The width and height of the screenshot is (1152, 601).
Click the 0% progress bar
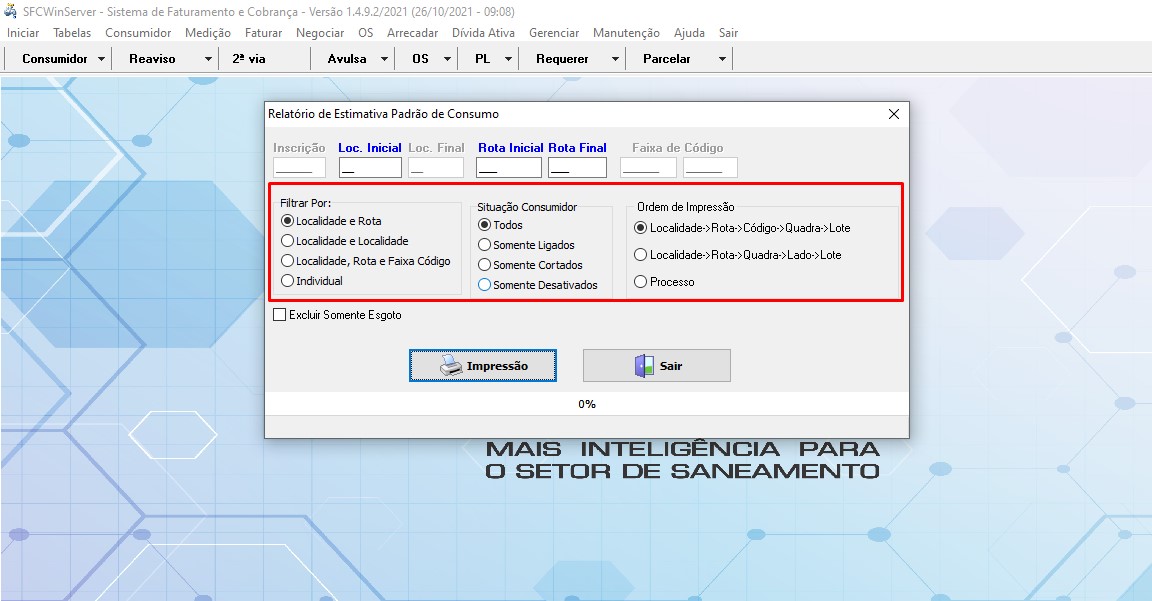tap(587, 404)
